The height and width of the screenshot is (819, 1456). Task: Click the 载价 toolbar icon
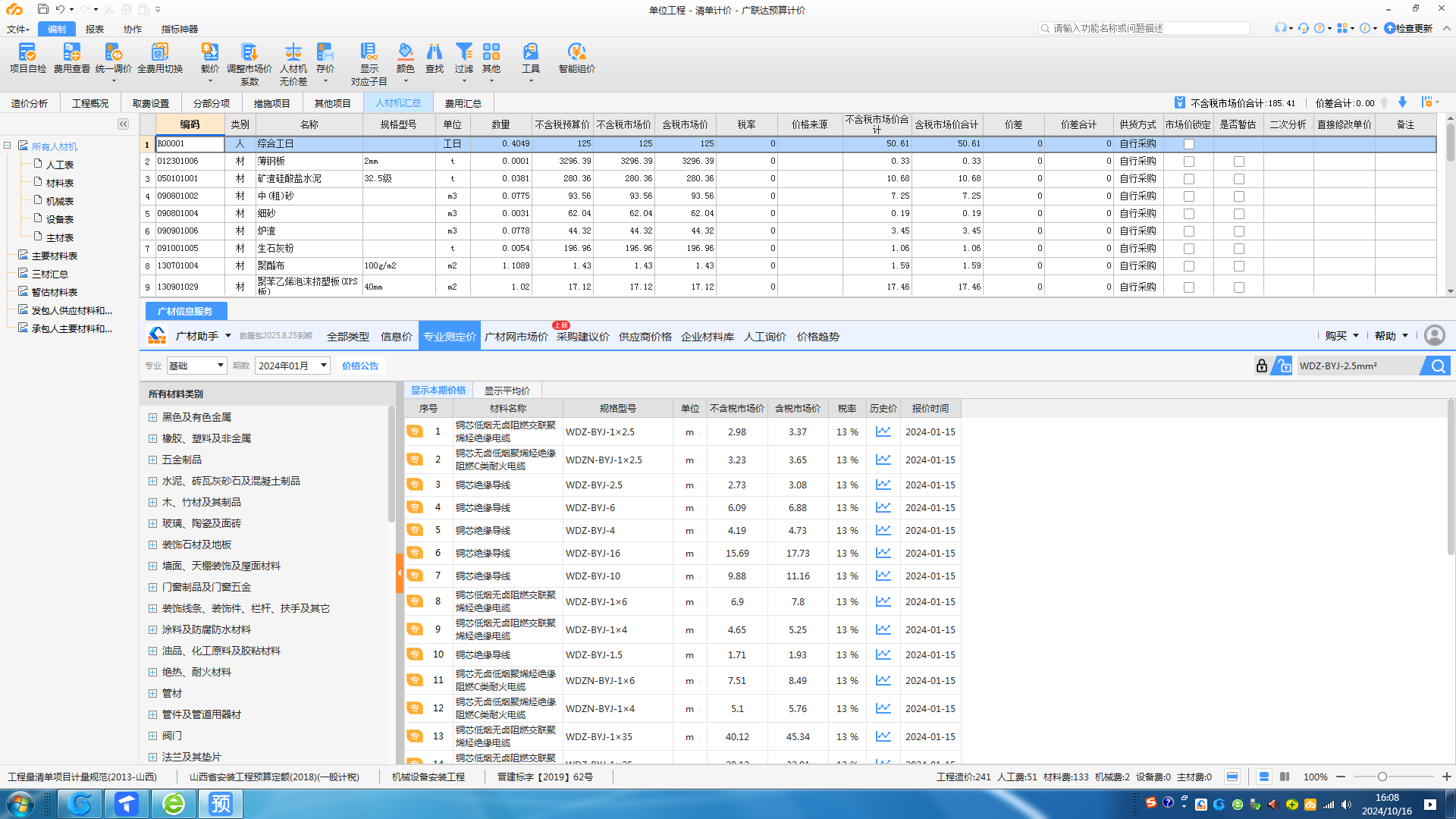point(210,58)
